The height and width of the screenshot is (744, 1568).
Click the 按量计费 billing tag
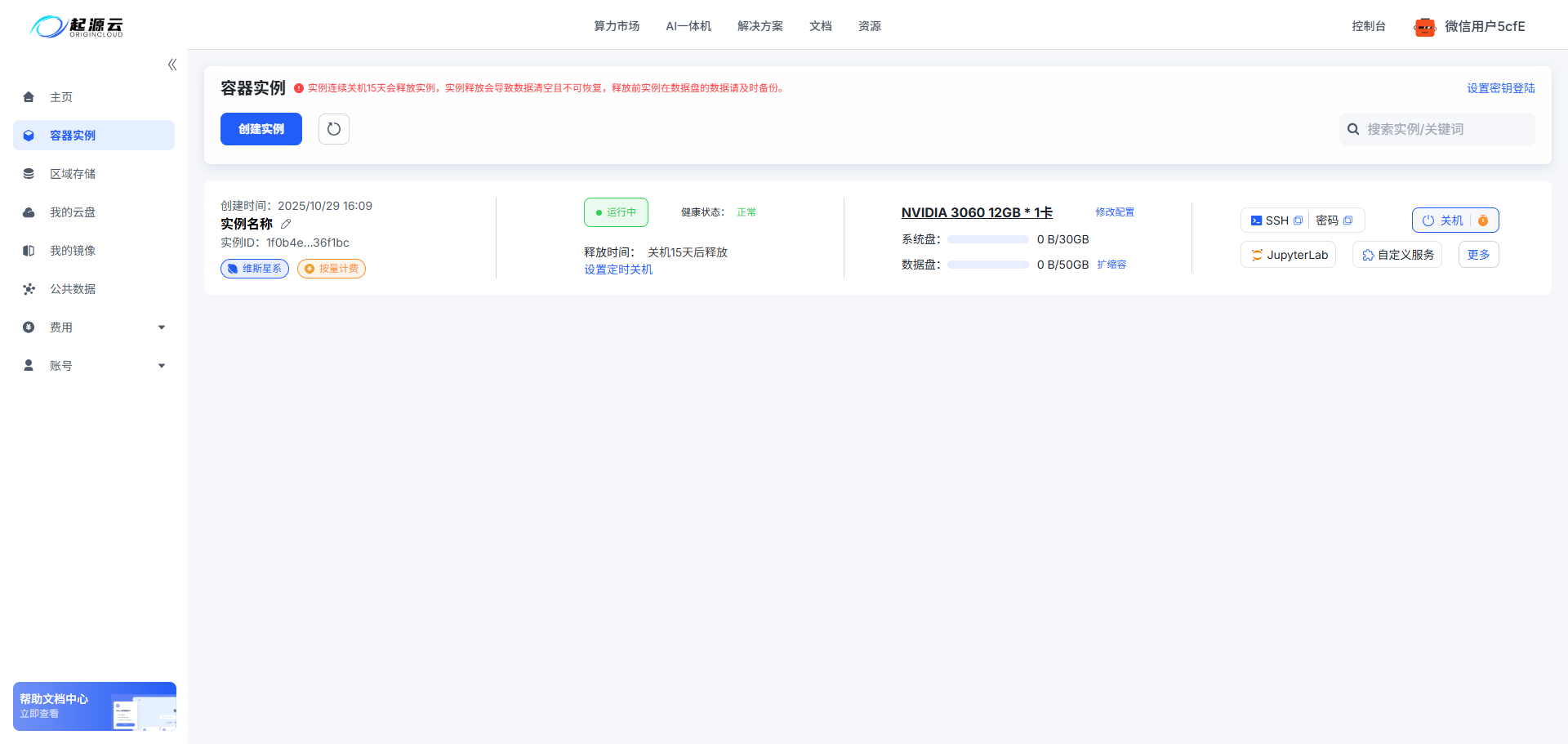click(x=332, y=269)
